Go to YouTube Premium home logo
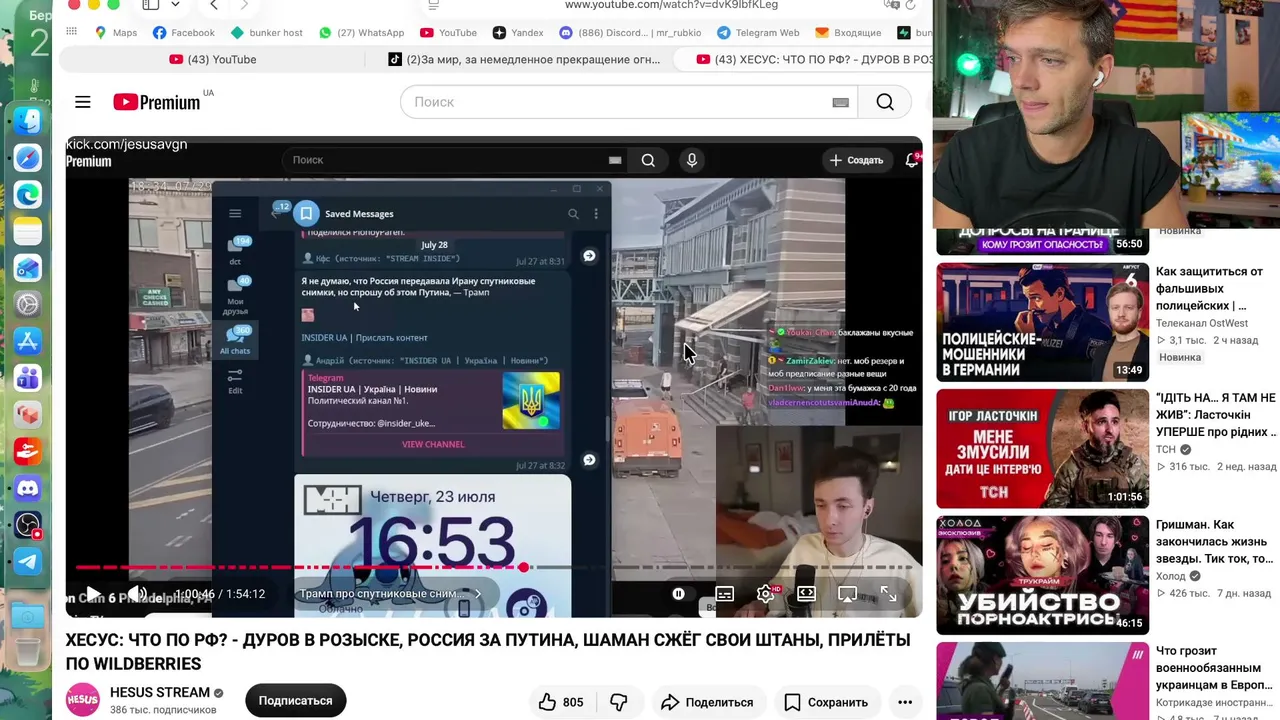This screenshot has height=720, width=1280. click(157, 102)
